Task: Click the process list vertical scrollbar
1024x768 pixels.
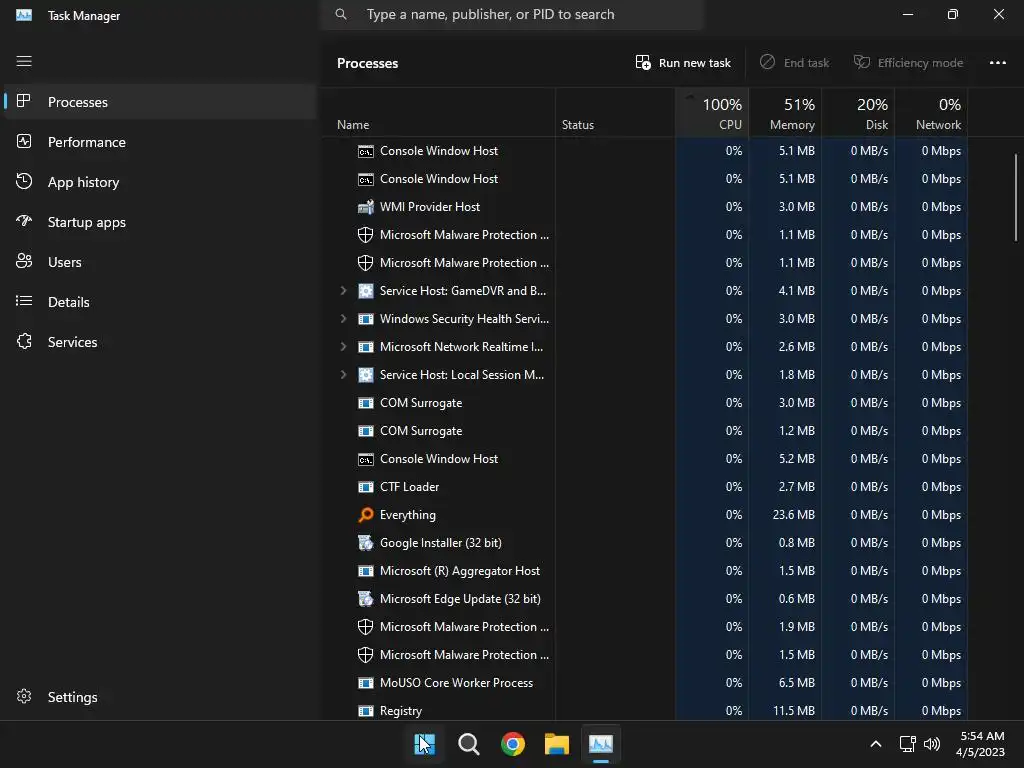Action: (x=1016, y=197)
